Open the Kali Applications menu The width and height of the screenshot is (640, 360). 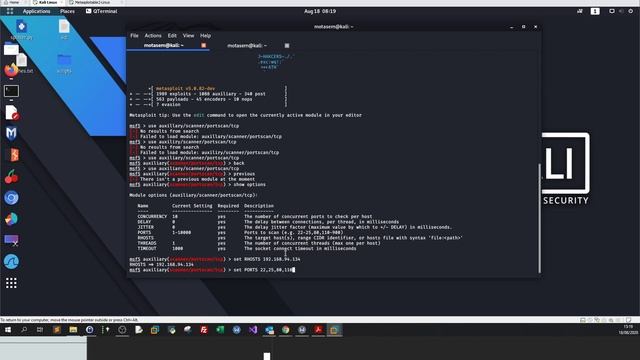[36, 11]
